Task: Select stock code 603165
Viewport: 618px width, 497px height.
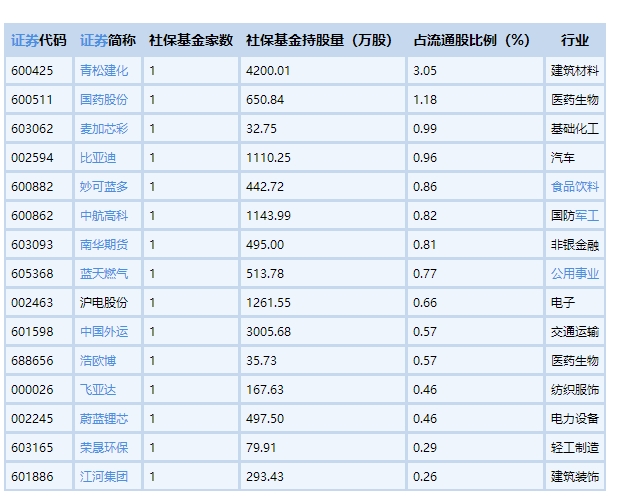Action: [x=32, y=448]
